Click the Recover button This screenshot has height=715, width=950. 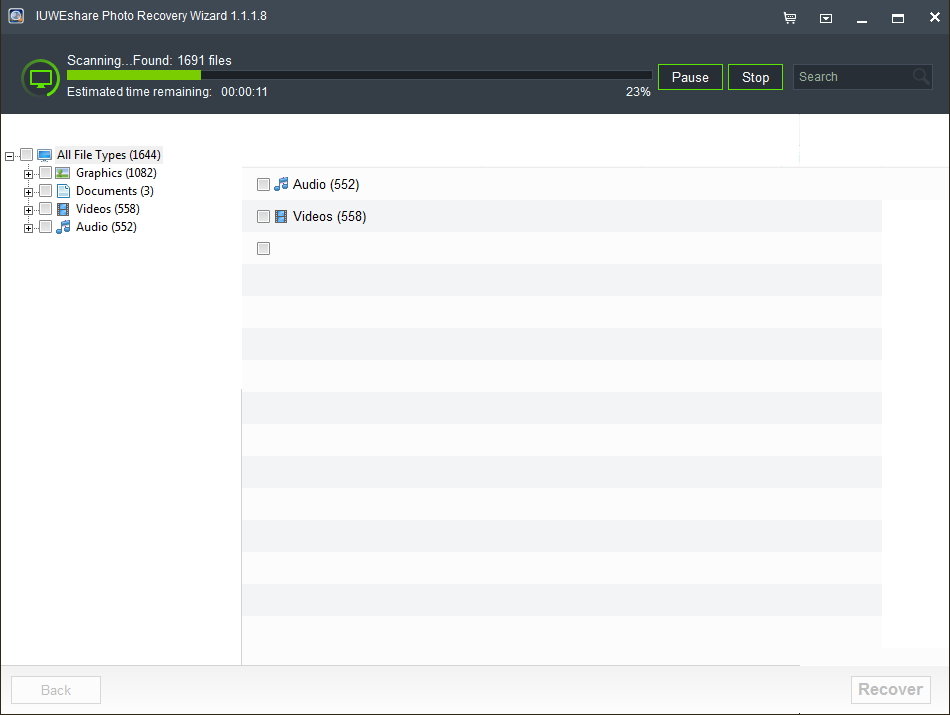point(891,690)
